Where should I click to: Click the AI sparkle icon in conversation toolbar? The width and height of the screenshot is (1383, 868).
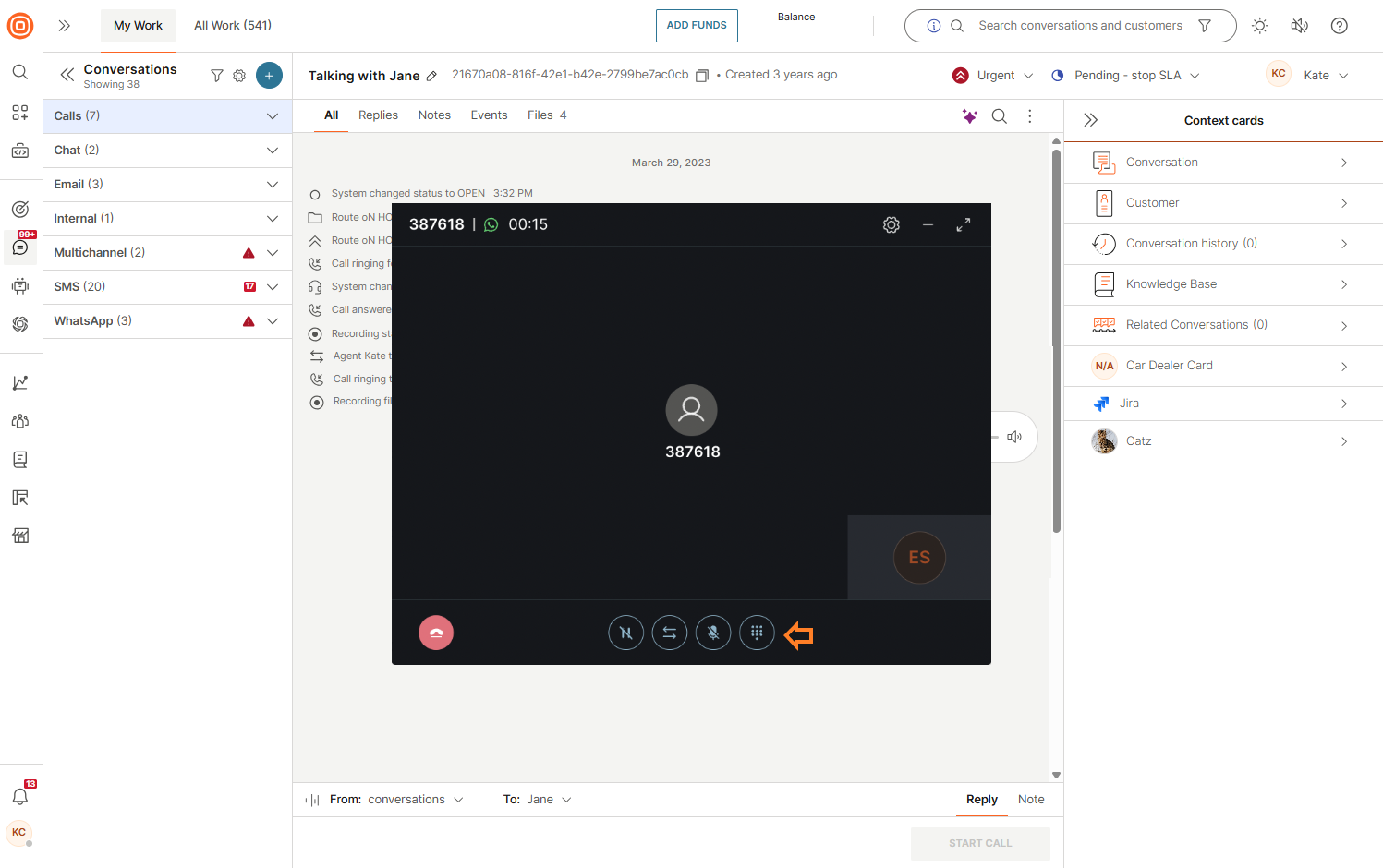(x=969, y=116)
